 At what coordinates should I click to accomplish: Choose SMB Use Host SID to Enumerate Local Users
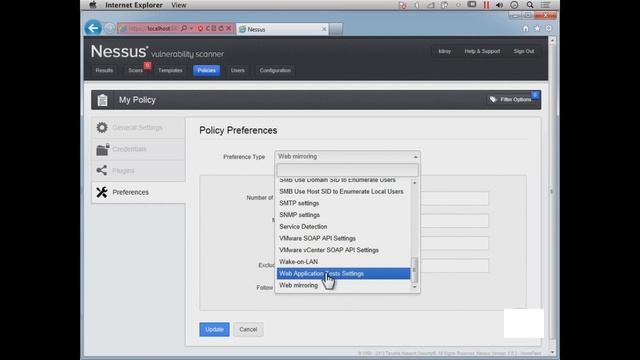pos(343,191)
